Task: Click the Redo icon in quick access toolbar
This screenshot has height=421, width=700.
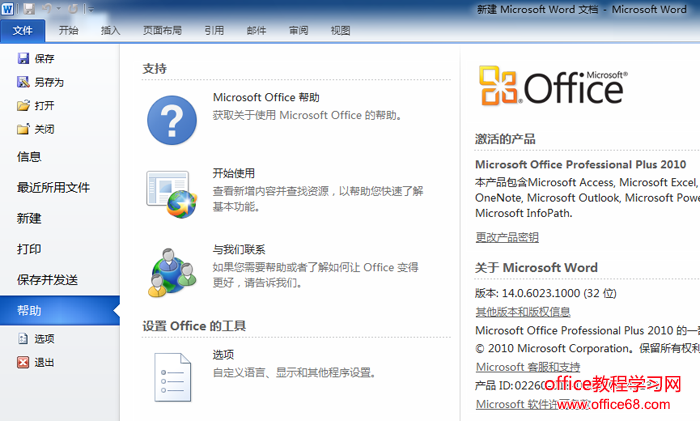Action: pos(73,8)
